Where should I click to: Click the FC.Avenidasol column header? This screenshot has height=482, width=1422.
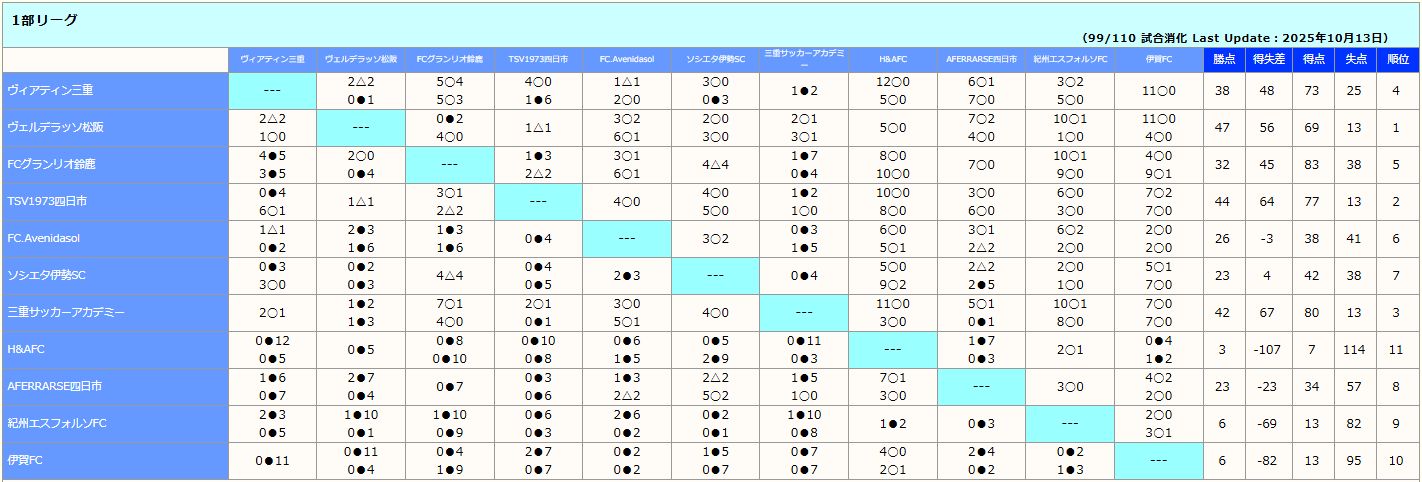pyautogui.click(x=626, y=60)
